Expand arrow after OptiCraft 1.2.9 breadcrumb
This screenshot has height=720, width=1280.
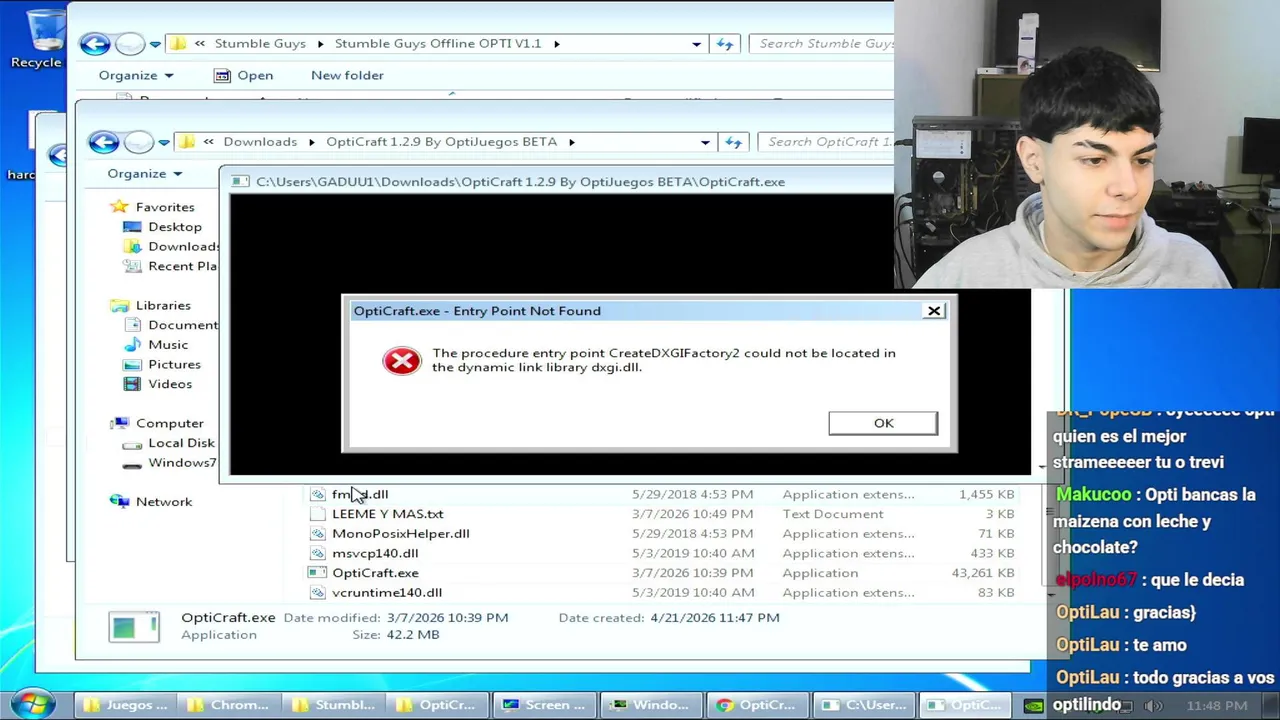(571, 142)
